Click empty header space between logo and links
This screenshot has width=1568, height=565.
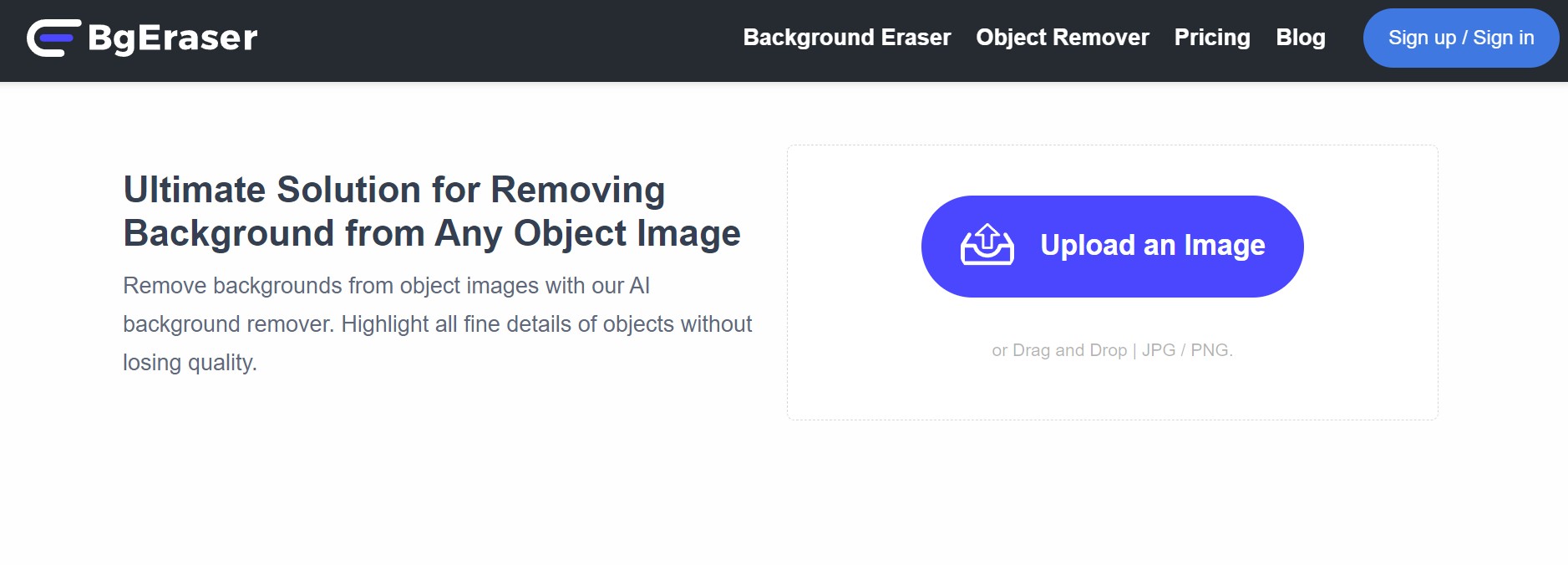501,40
